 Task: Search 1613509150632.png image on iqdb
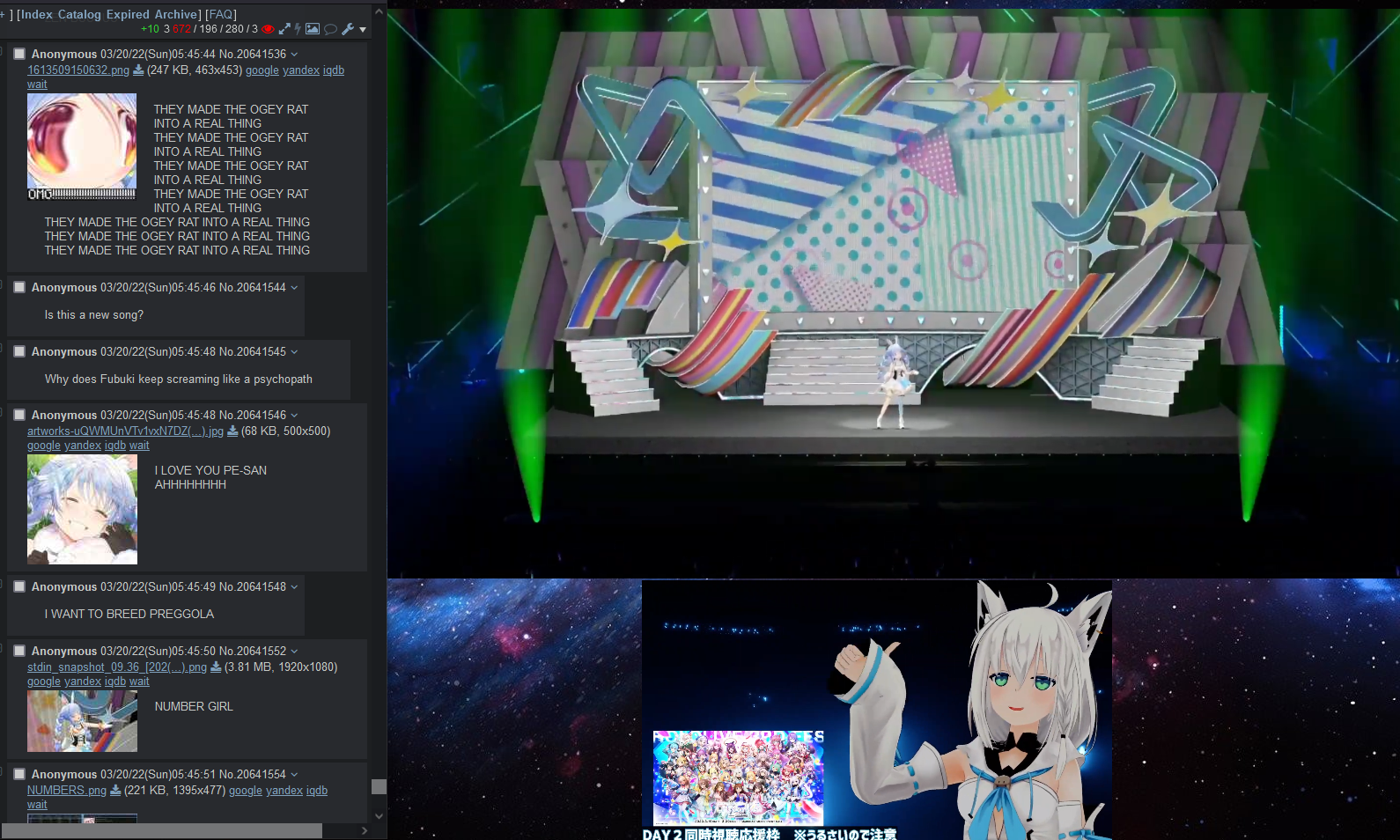(334, 70)
